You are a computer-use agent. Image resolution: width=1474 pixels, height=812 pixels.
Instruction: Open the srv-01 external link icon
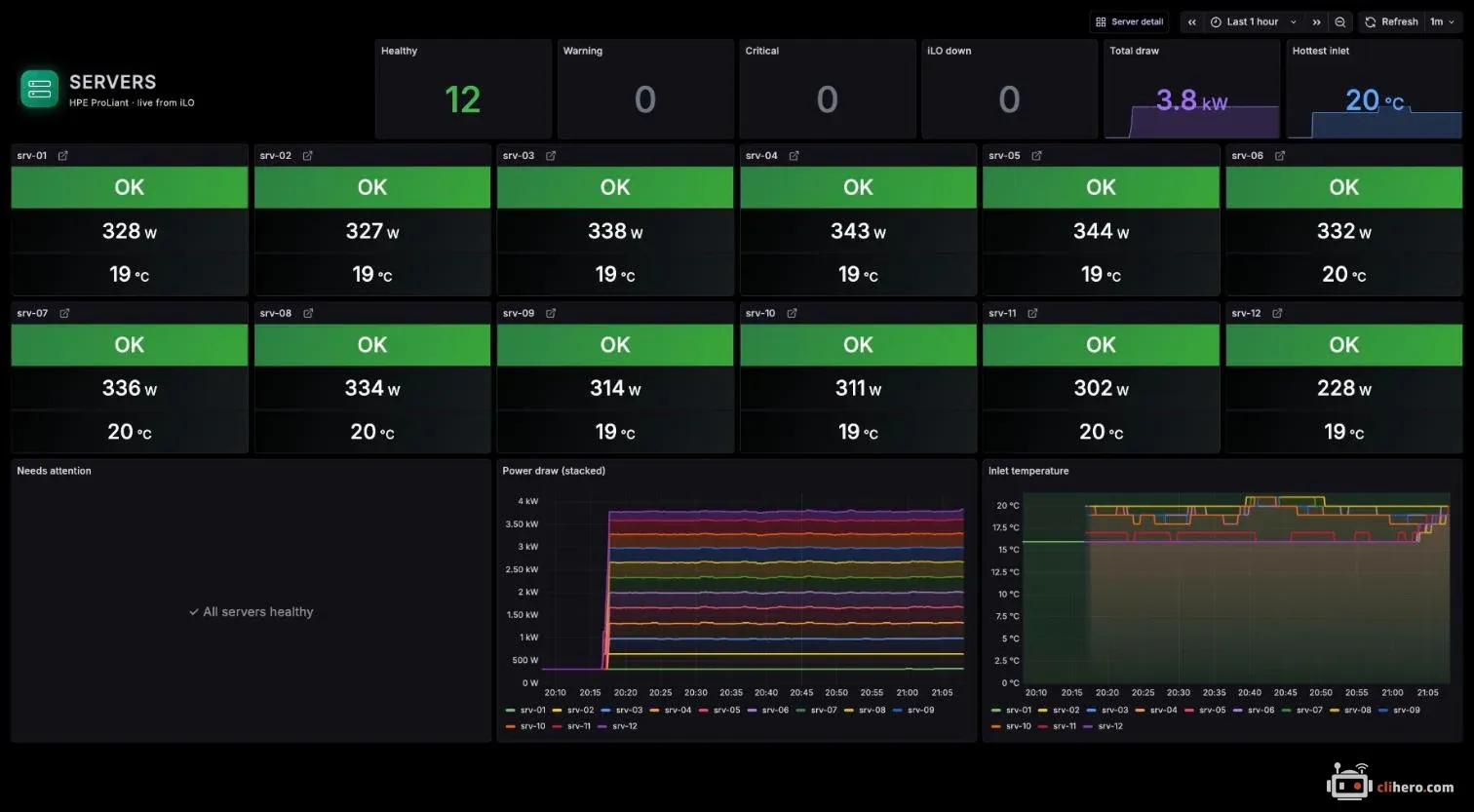(63, 156)
